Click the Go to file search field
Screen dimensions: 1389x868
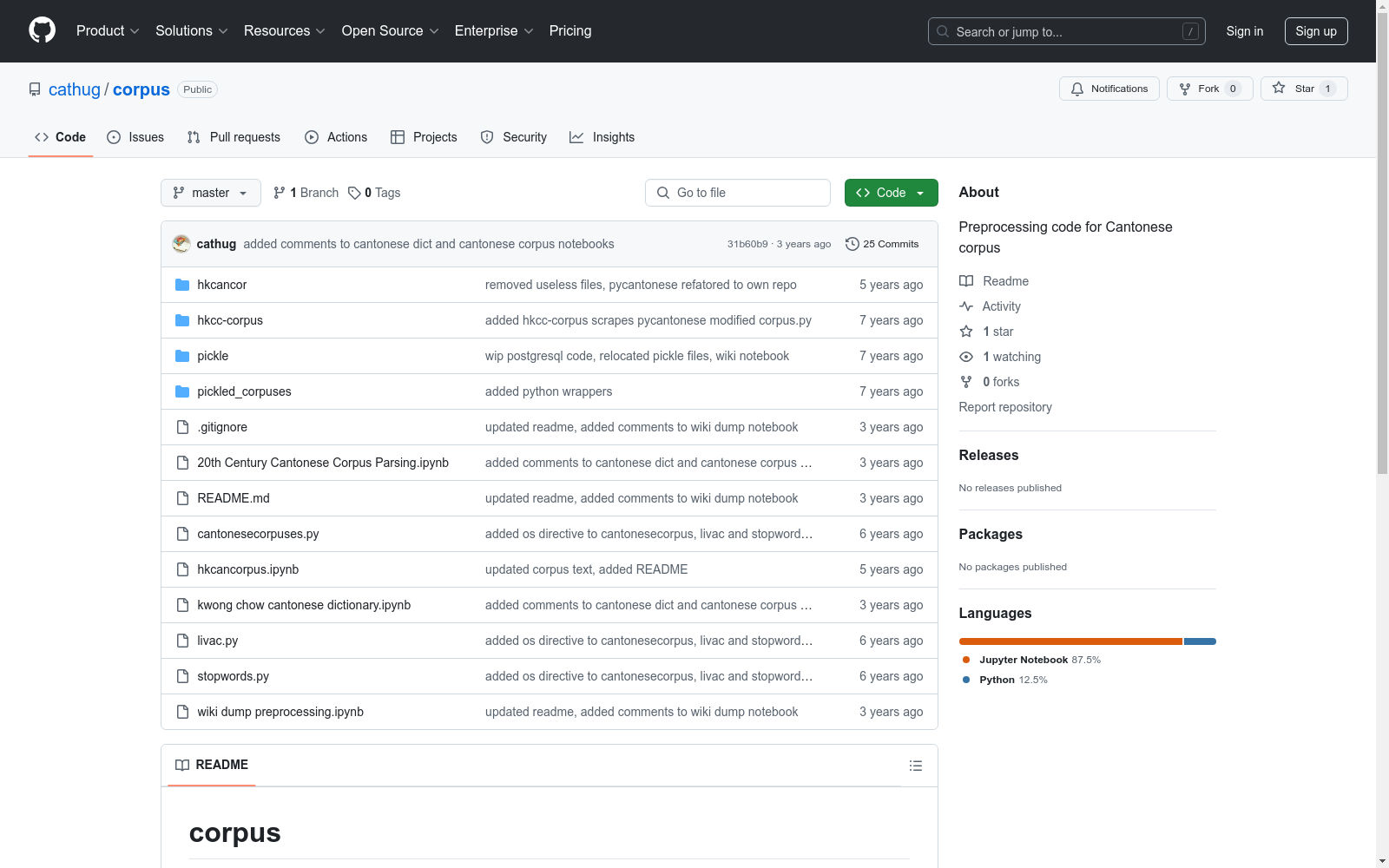738,193
